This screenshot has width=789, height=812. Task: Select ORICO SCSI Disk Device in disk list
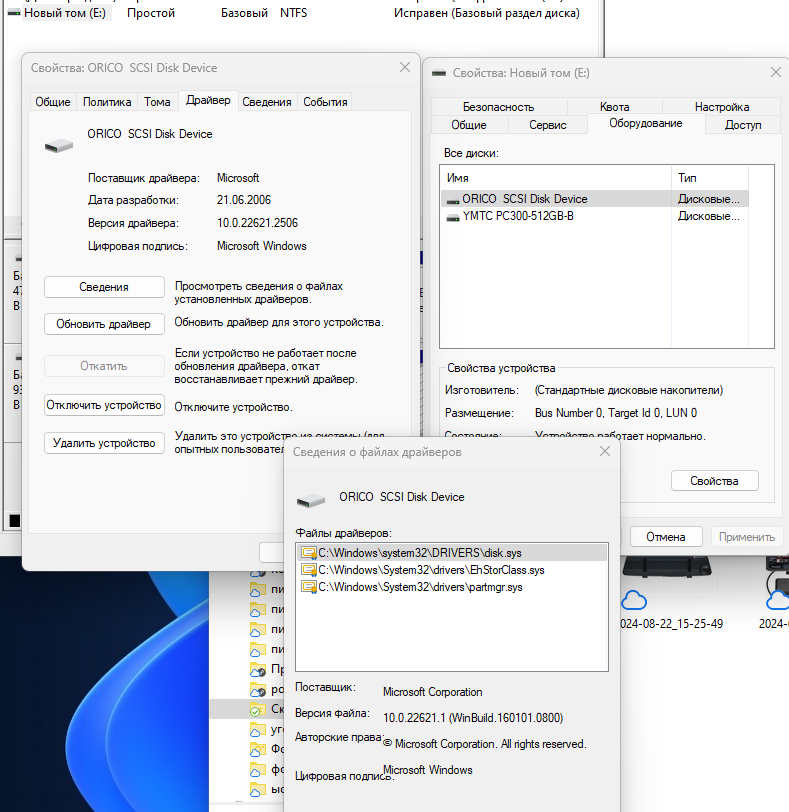(x=594, y=199)
